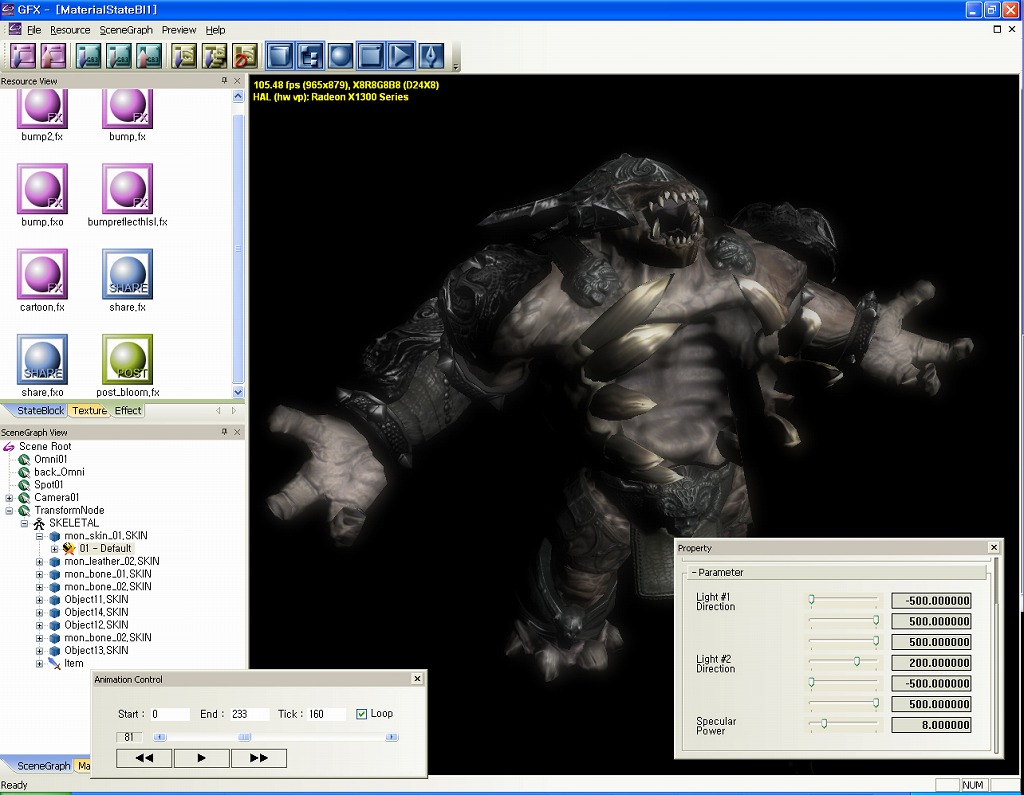Select the pen nib toolbar icon
The width and height of the screenshot is (1024, 795).
point(431,55)
